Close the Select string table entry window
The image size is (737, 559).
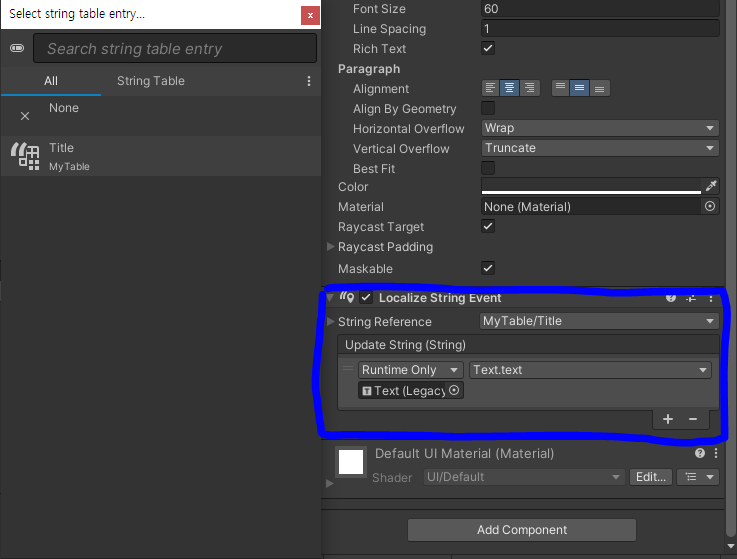click(x=310, y=16)
